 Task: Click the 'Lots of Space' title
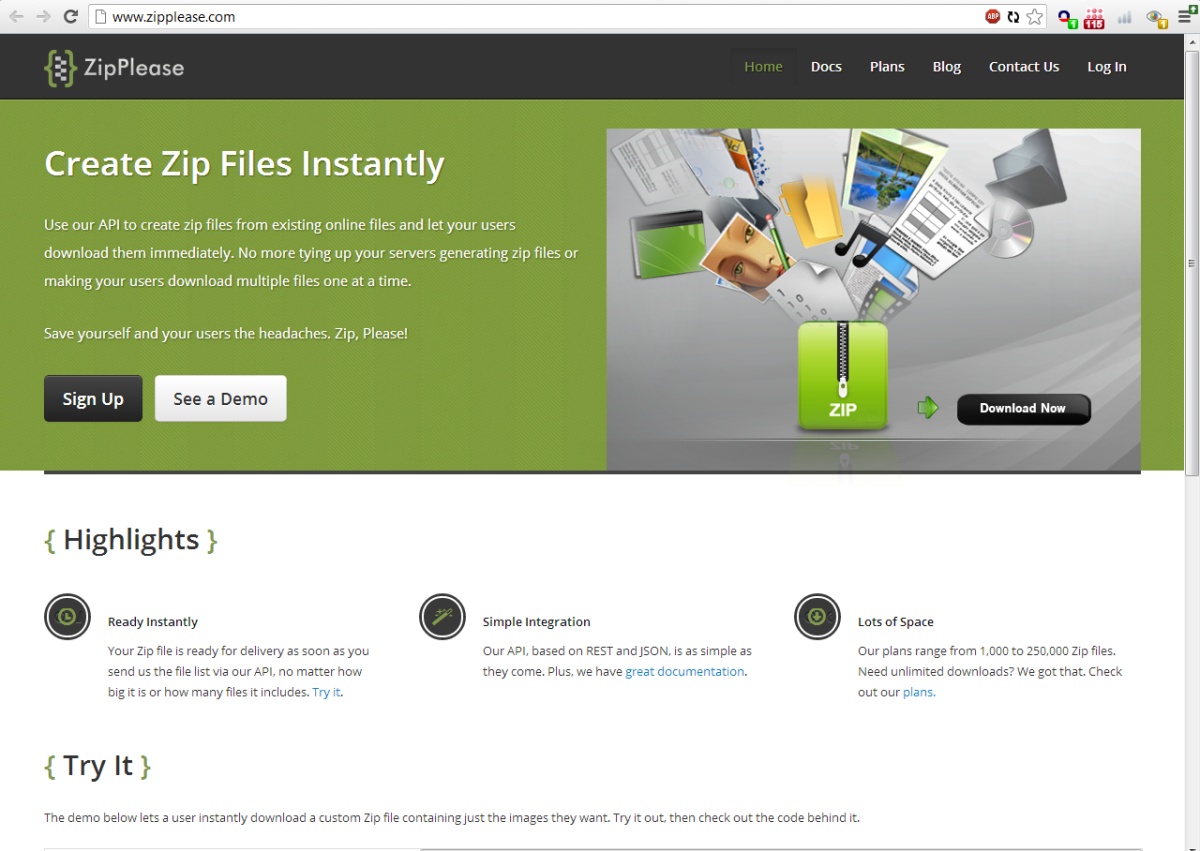pyautogui.click(x=896, y=622)
